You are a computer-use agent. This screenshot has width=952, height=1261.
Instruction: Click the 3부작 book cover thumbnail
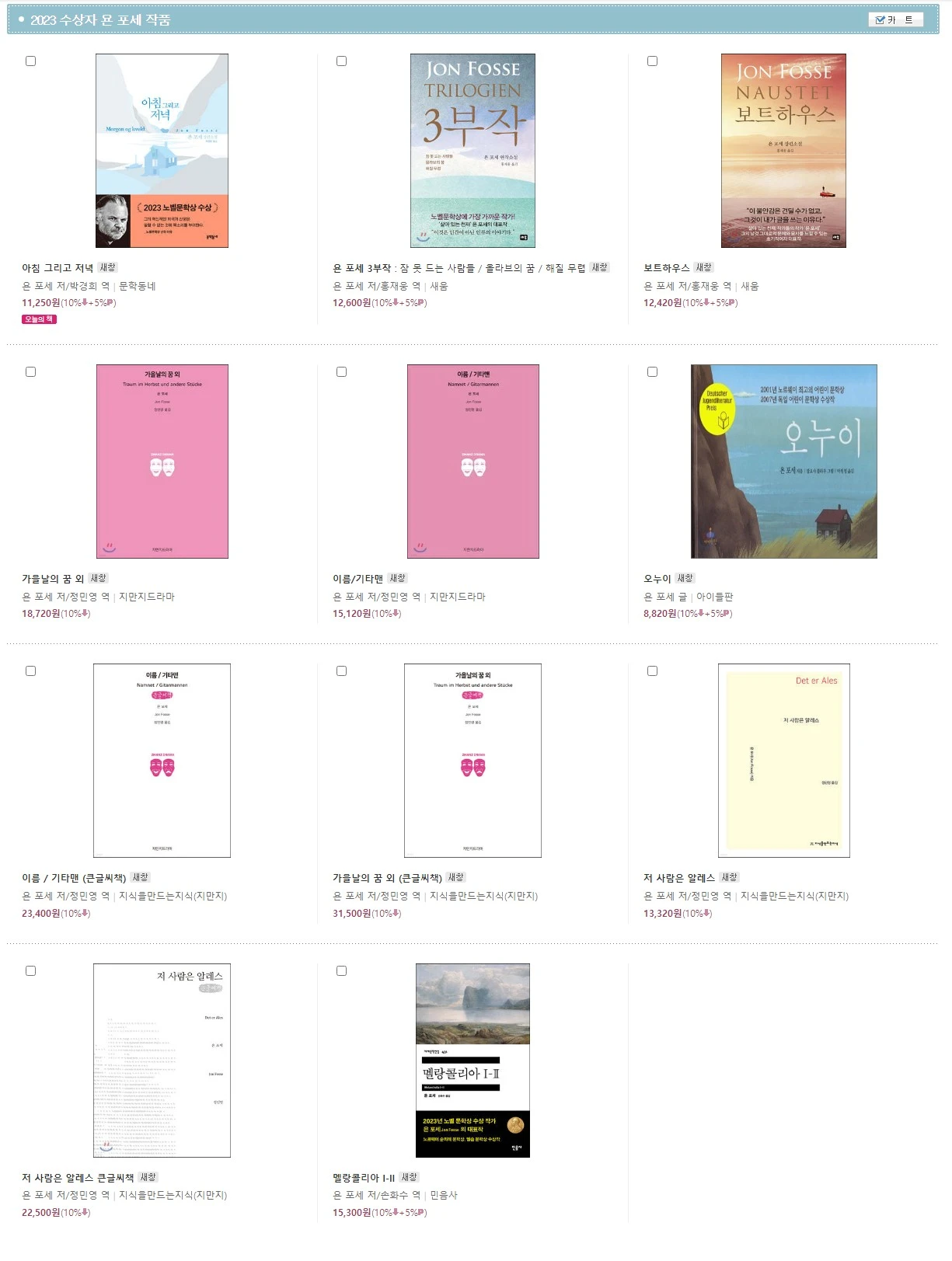[x=473, y=151]
